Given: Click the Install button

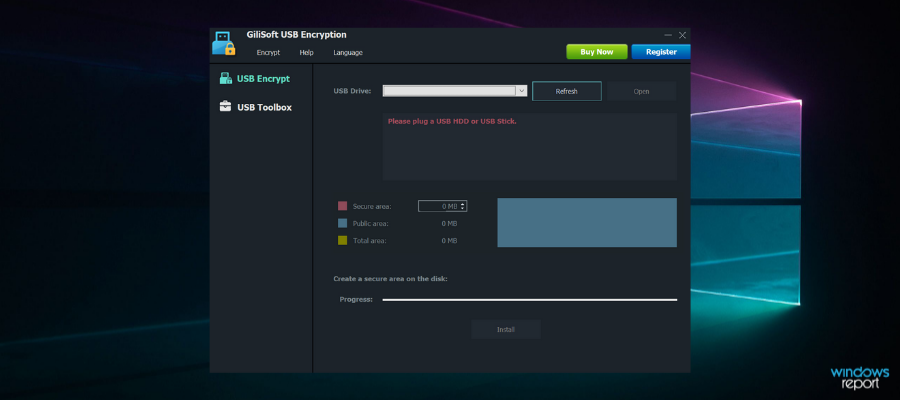Looking at the screenshot, I should 506,329.
